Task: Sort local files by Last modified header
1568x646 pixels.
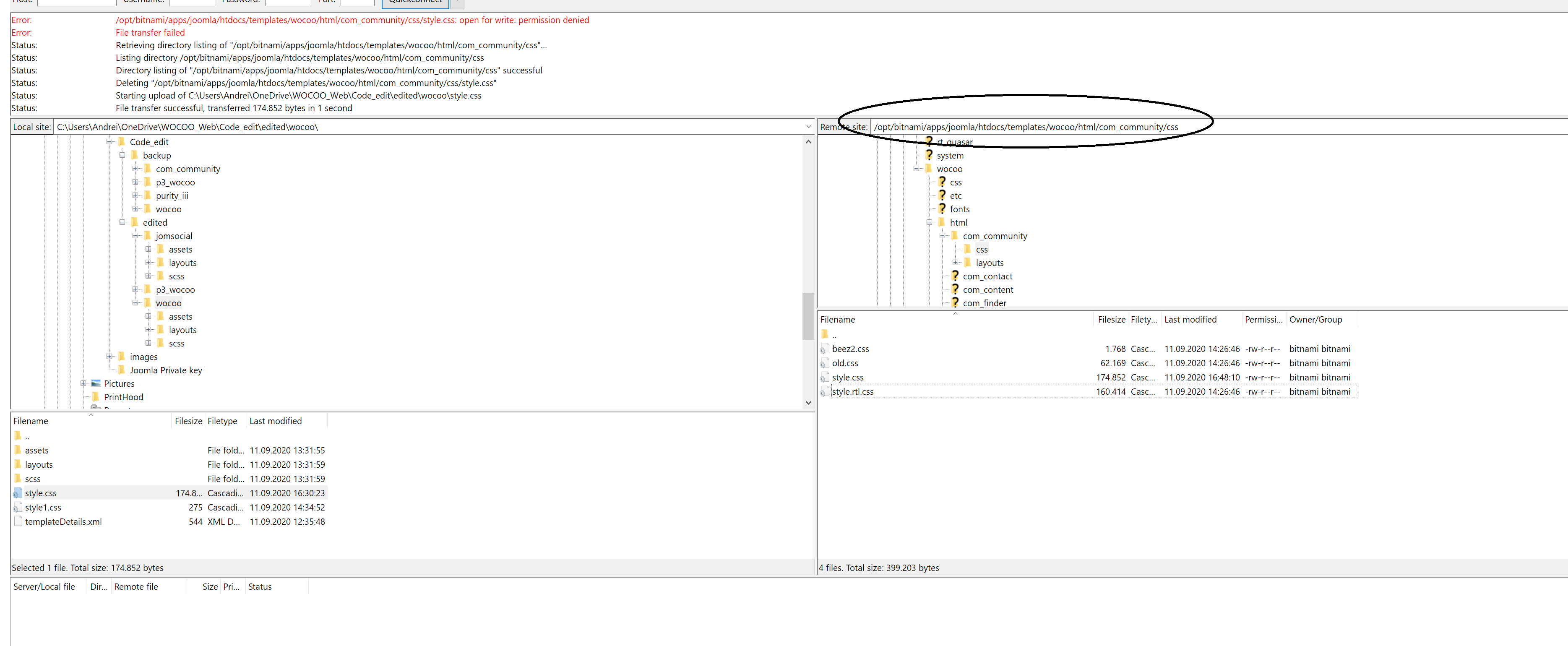Action: 276,421
